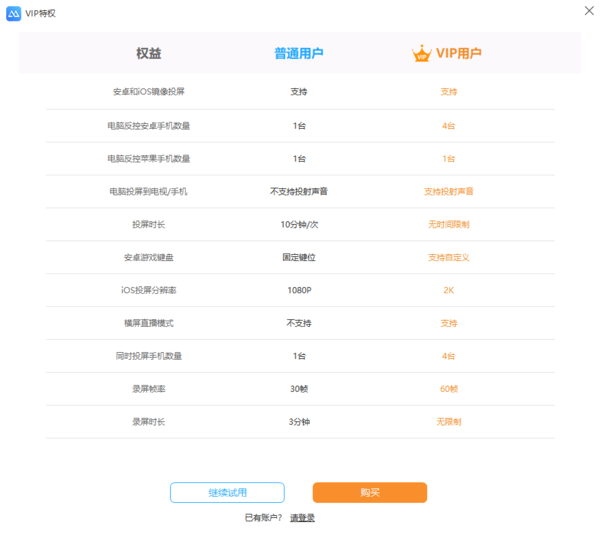The height and width of the screenshot is (533, 600).
Task: Click the ApowerMirror app logo in title bar
Action: tap(14, 13)
